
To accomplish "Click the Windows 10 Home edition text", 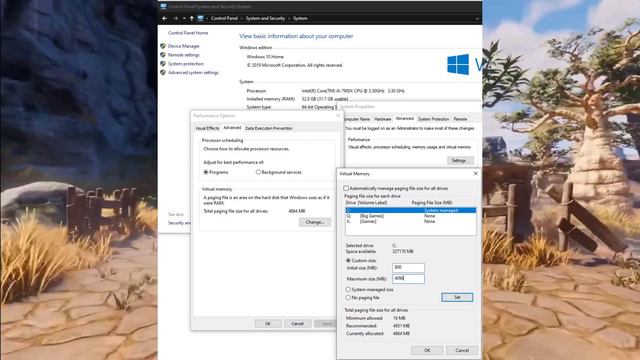I will point(265,57).
